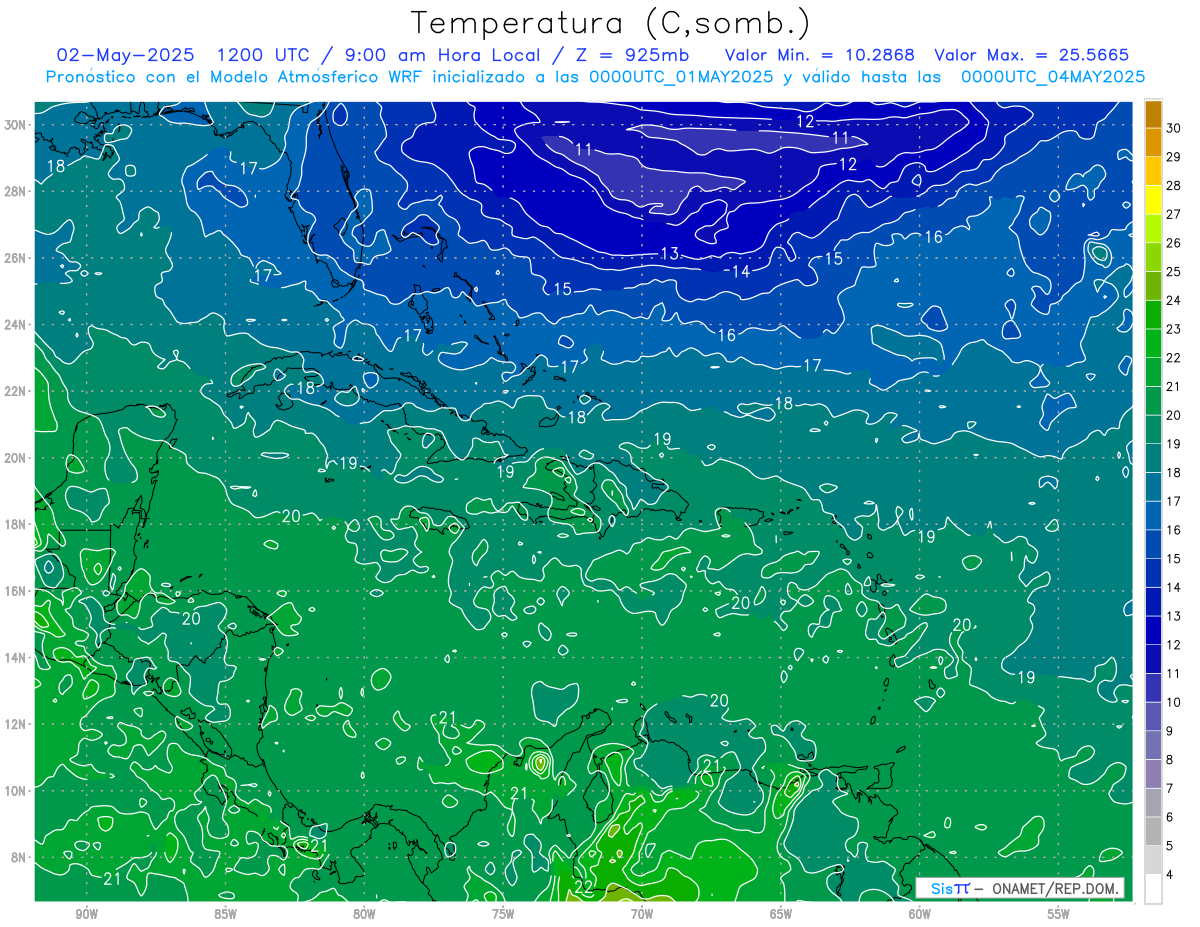
Task: Click 'Valor Max. = 25.5665' text
Action: tap(1033, 55)
